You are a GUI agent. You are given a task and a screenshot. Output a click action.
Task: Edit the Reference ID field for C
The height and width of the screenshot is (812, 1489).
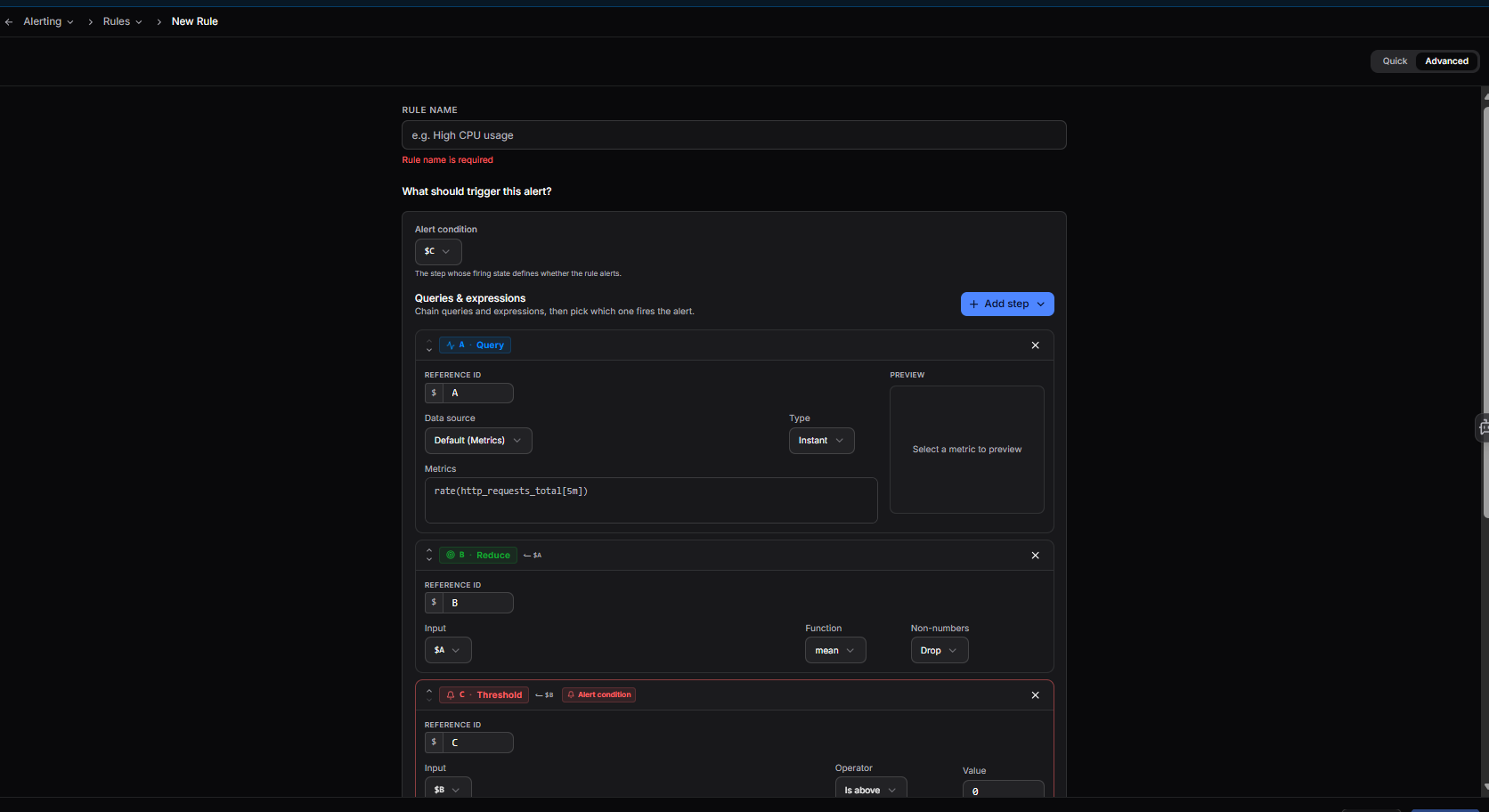478,743
